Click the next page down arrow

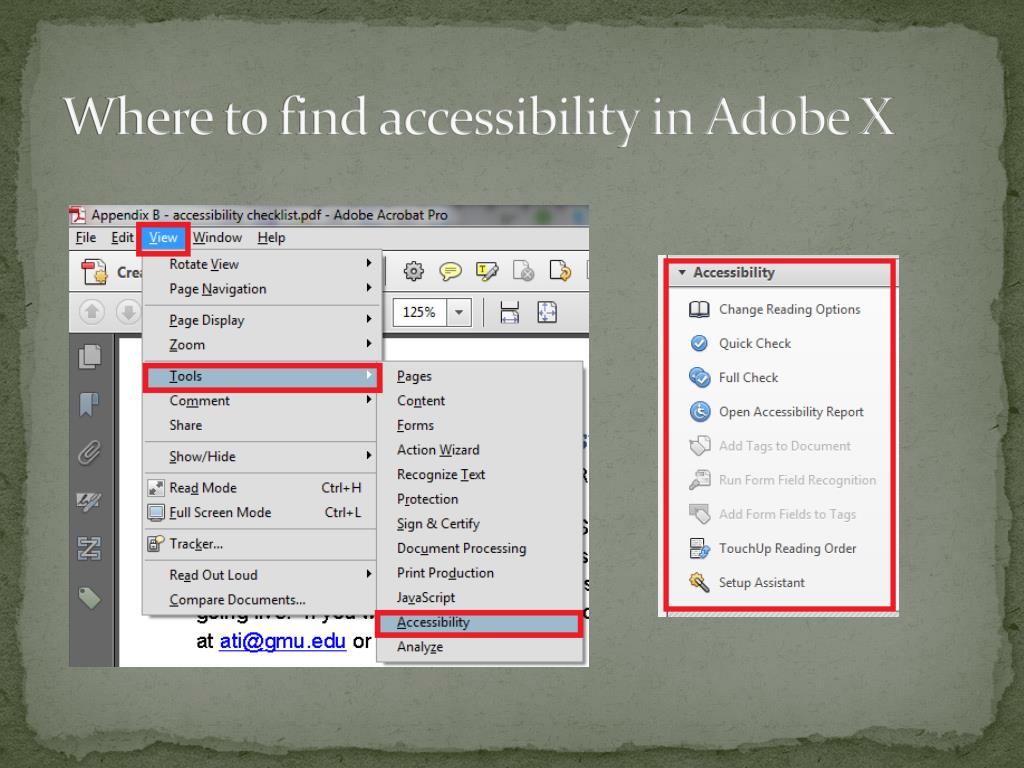[x=128, y=312]
